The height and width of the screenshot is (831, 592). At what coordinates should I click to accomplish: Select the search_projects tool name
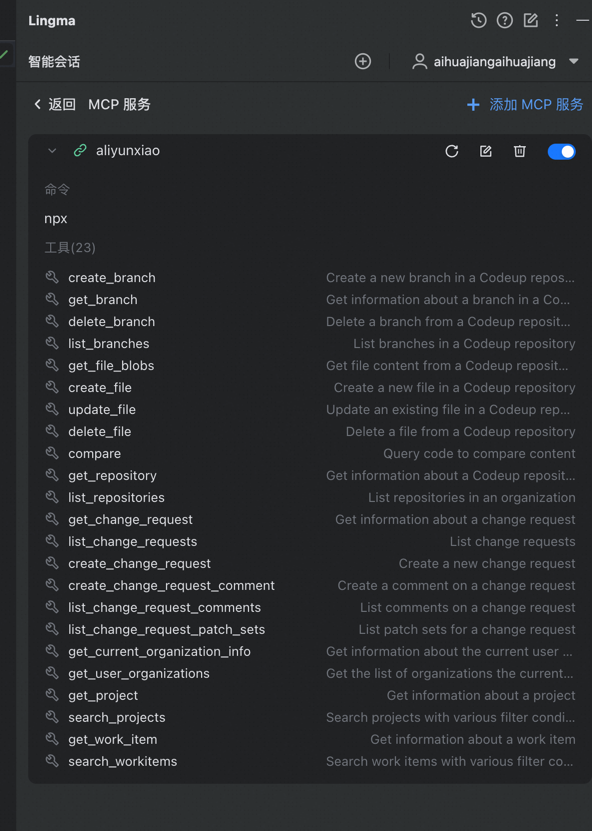coord(117,718)
